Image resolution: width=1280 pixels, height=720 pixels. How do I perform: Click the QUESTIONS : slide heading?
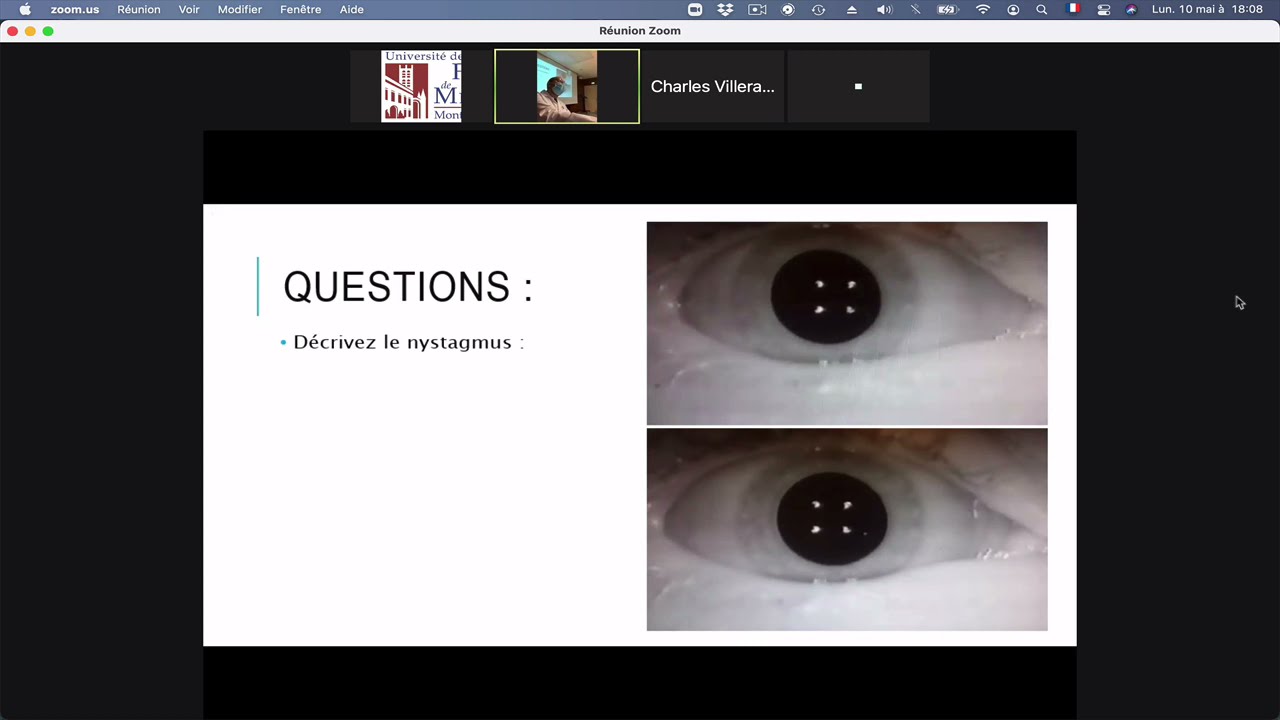408,287
